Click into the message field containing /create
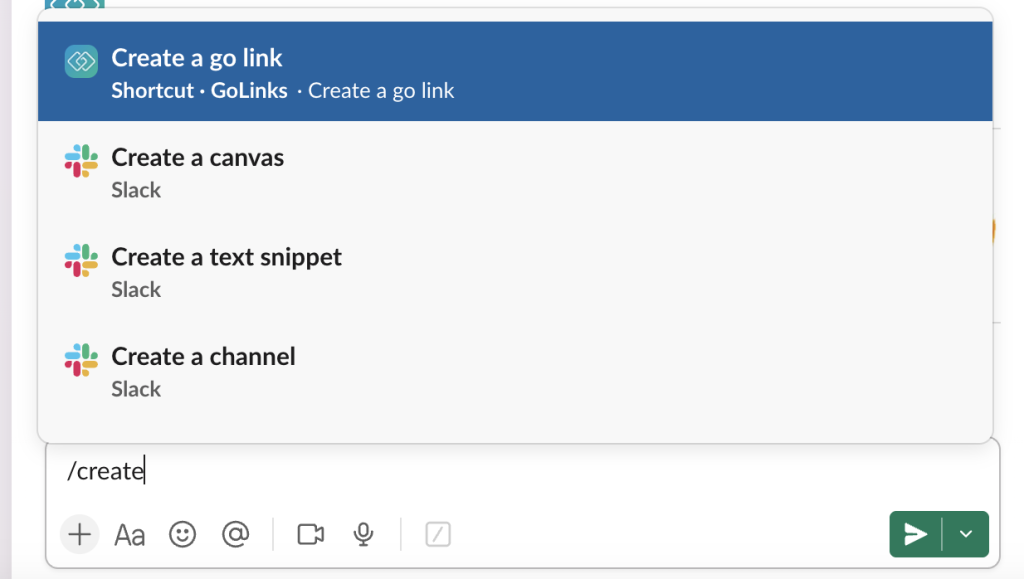 pos(522,471)
